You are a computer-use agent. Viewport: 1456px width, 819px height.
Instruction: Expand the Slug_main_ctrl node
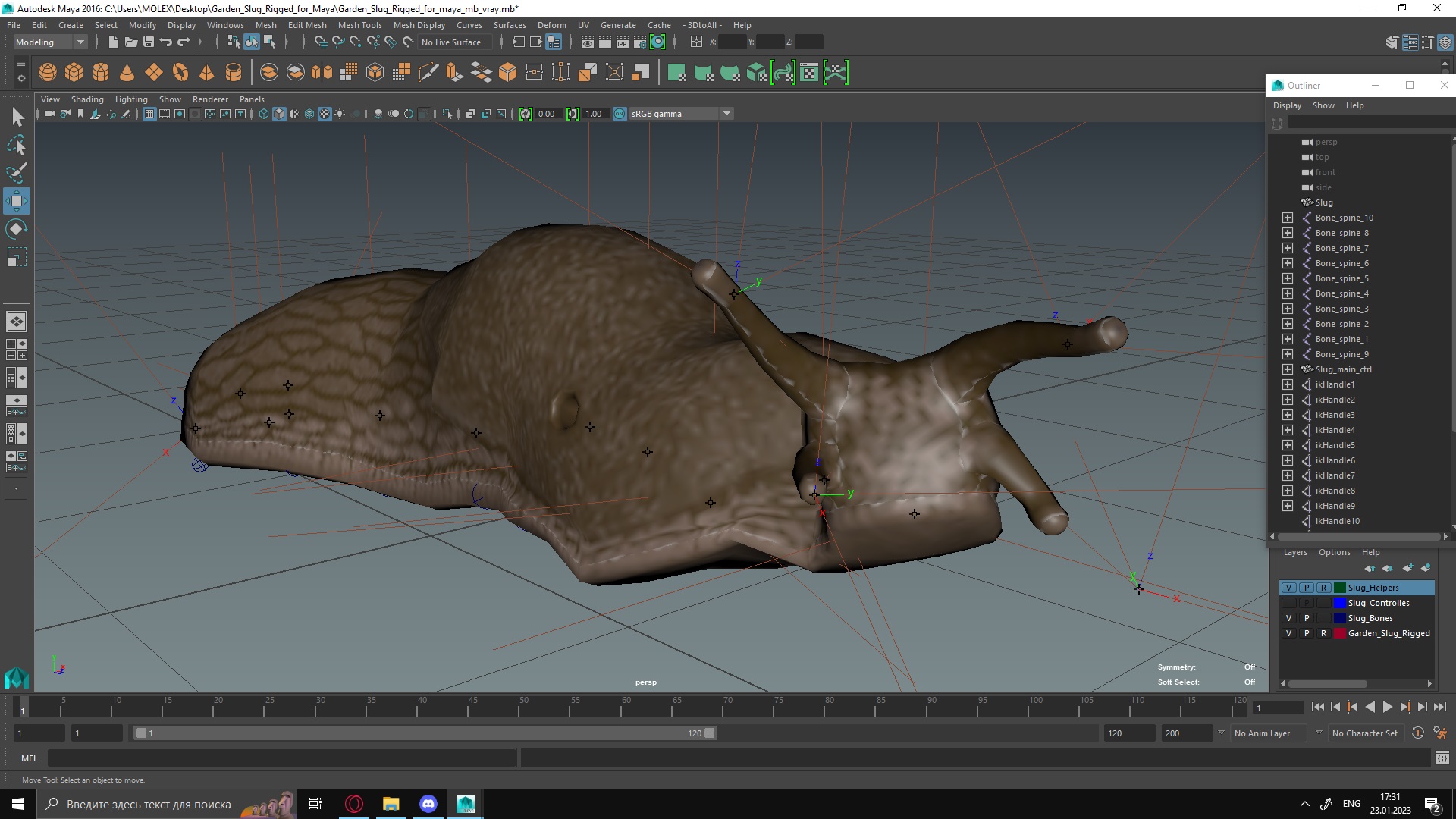point(1288,369)
